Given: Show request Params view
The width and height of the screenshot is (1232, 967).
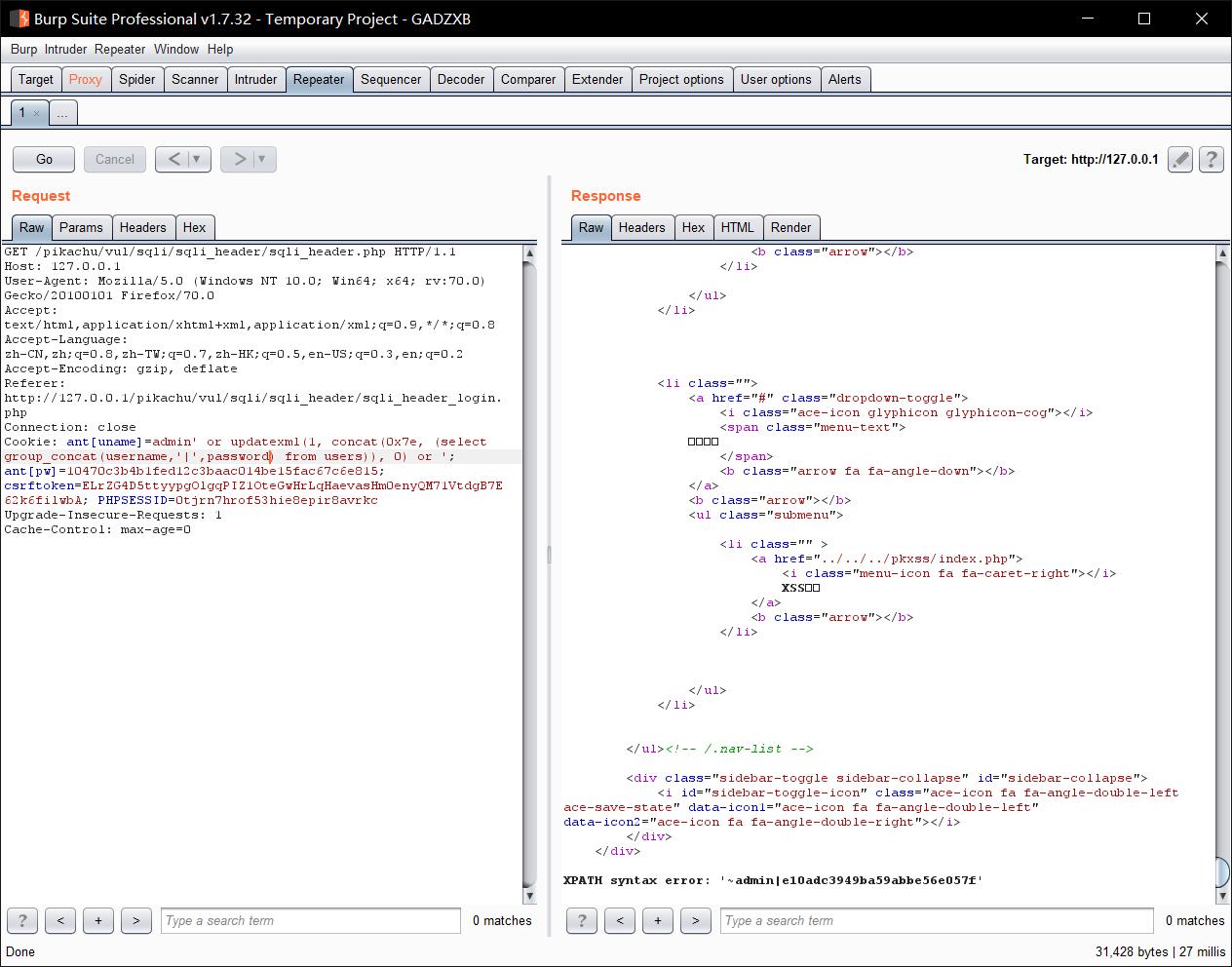Looking at the screenshot, I should point(81,227).
